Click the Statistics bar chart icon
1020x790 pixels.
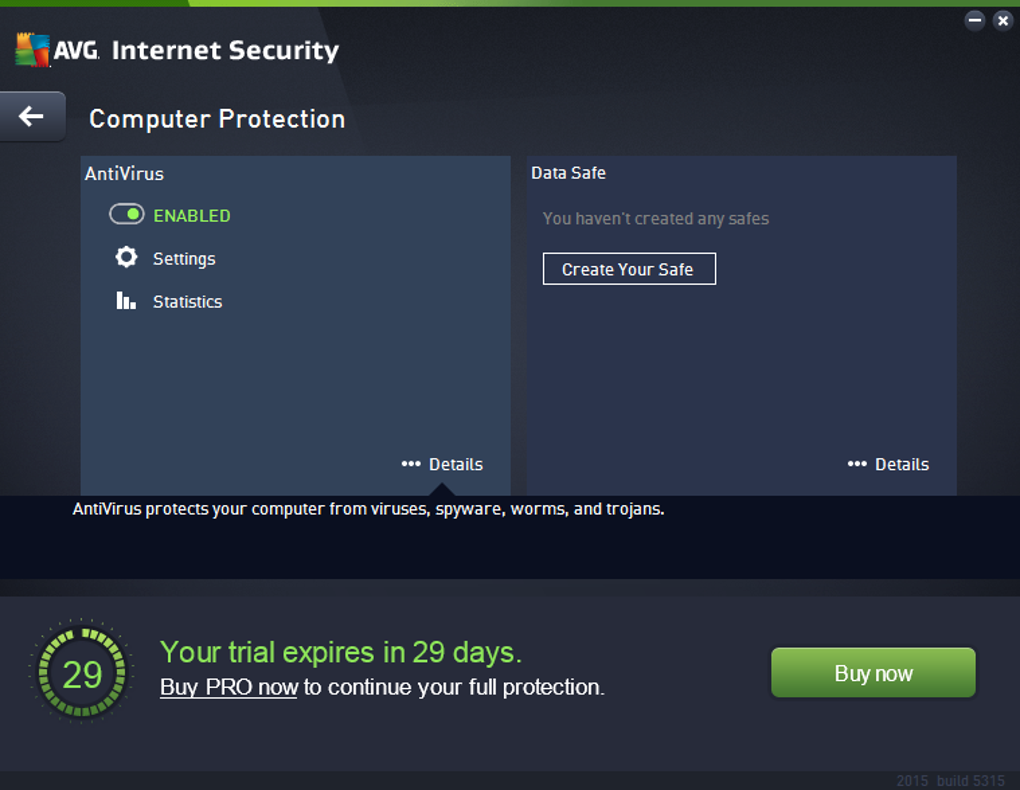(126, 301)
